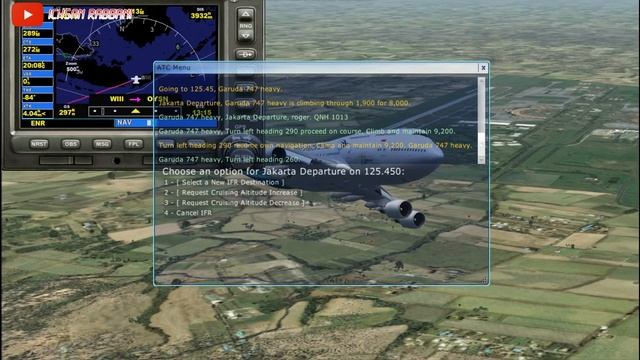The height and width of the screenshot is (360, 640).
Task: Click the 'Going to 125.45' message line
Action: coord(220,89)
